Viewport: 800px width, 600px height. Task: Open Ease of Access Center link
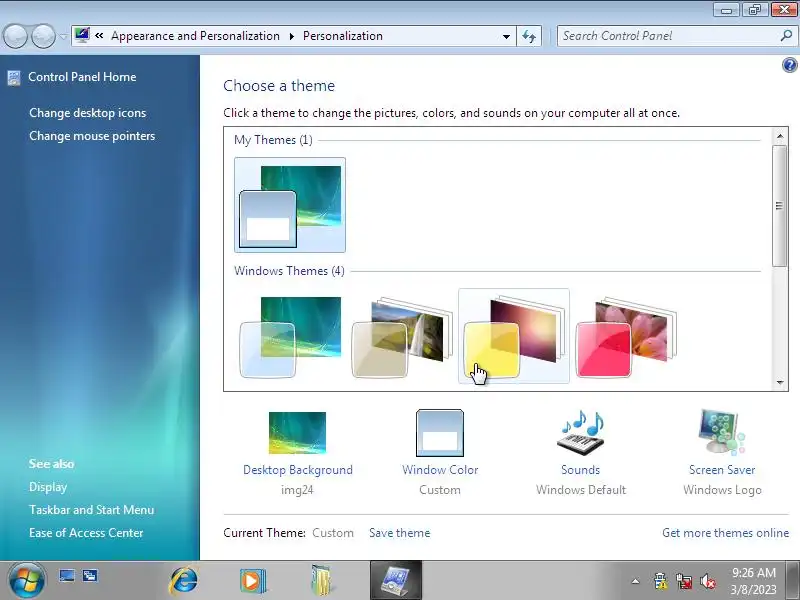[x=86, y=533]
